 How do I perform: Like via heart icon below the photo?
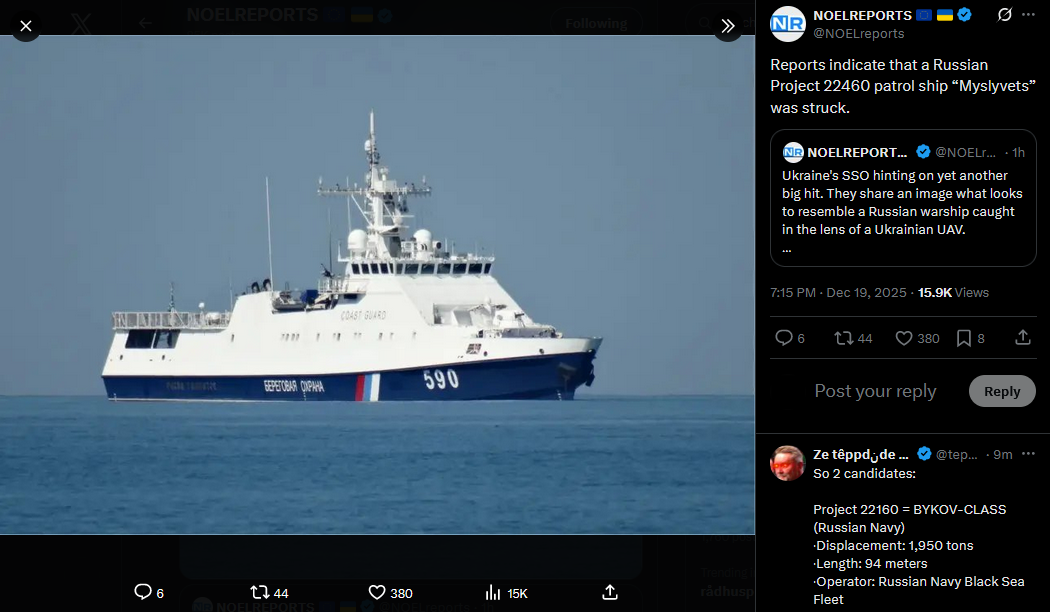pyautogui.click(x=377, y=593)
